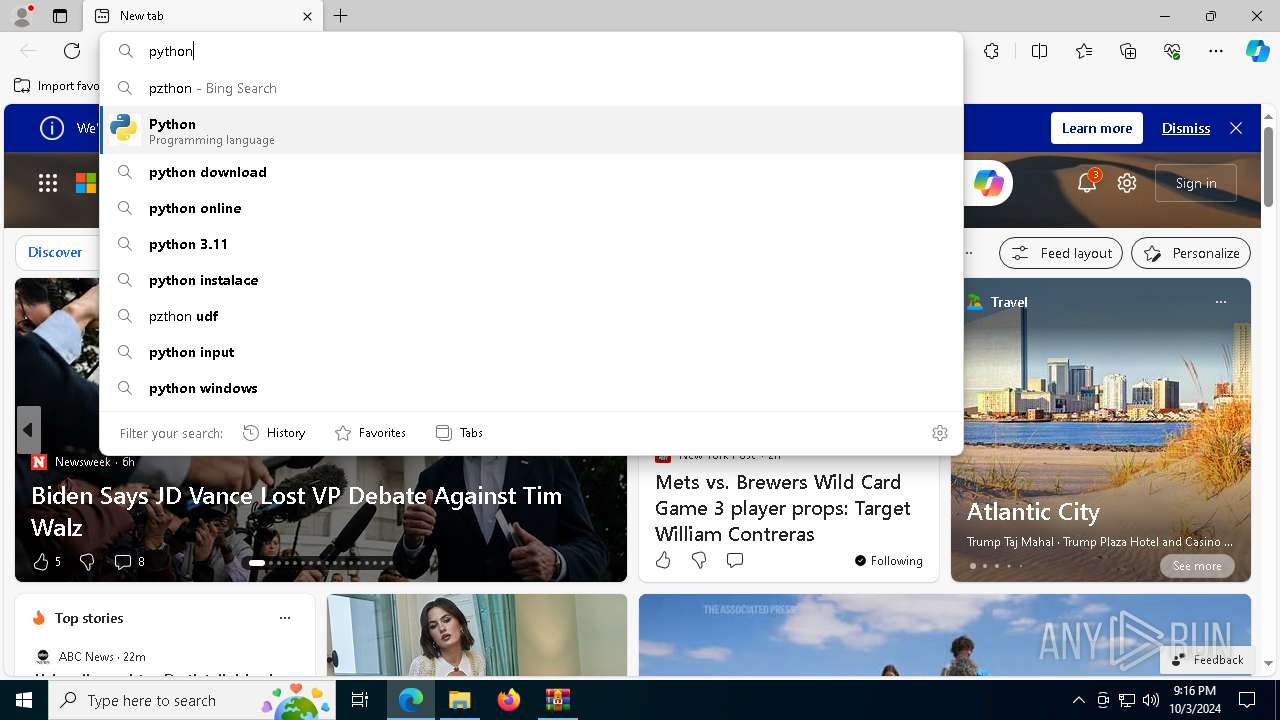This screenshot has height=720, width=1280.
Task: Open File Explorer from the taskbar
Action: tap(459, 700)
